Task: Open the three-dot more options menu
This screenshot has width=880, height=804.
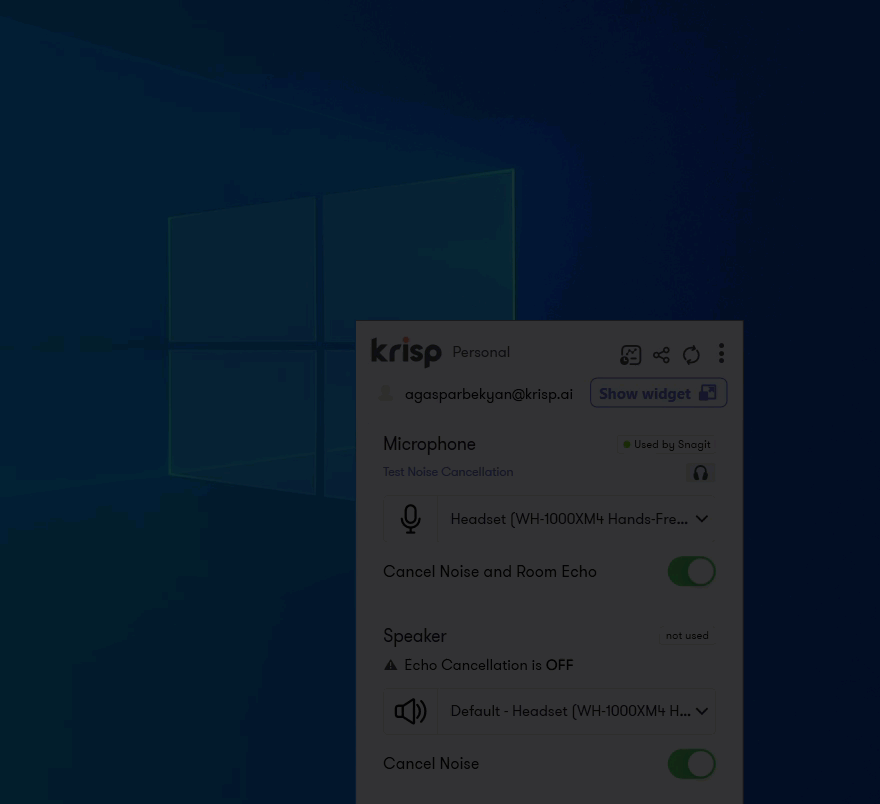Action: click(721, 353)
